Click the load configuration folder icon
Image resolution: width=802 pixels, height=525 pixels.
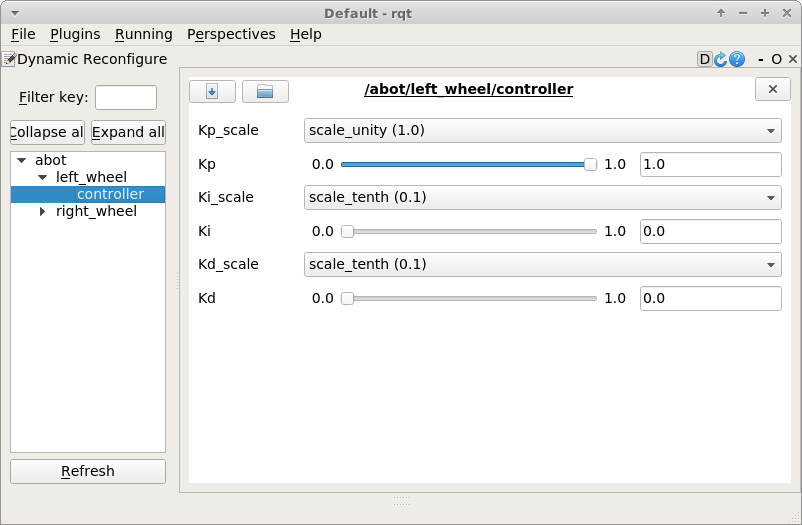[x=265, y=91]
